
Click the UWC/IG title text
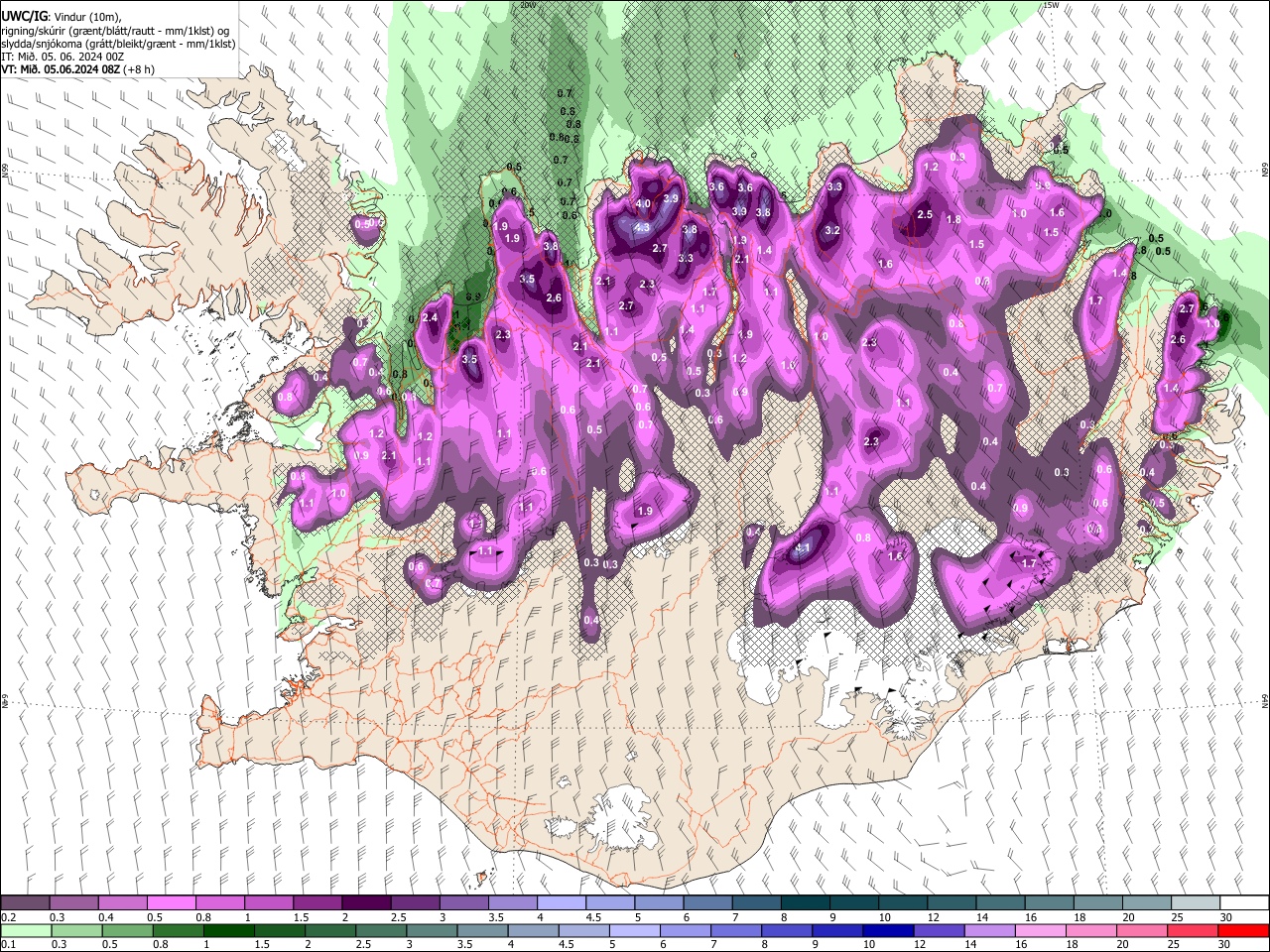click(x=24, y=15)
